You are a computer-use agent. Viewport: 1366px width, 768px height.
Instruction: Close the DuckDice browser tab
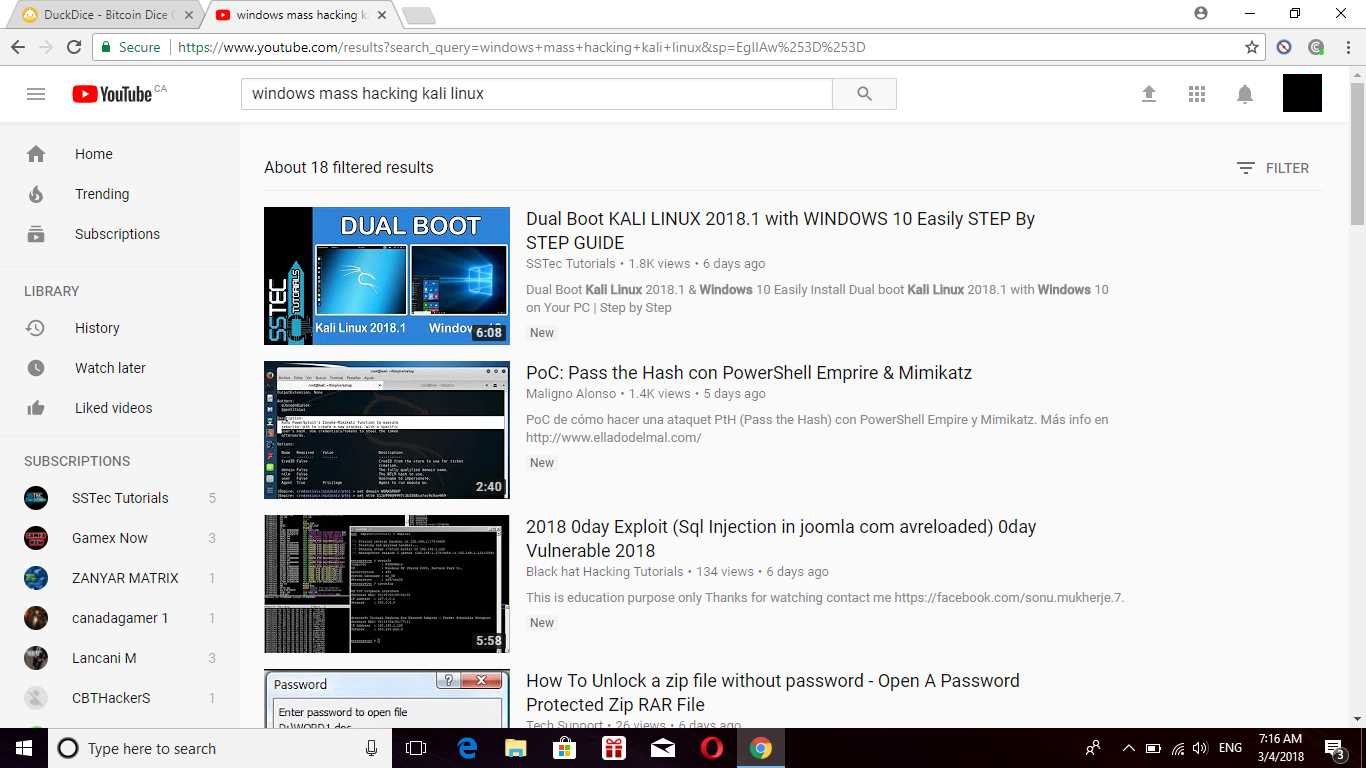point(186,15)
